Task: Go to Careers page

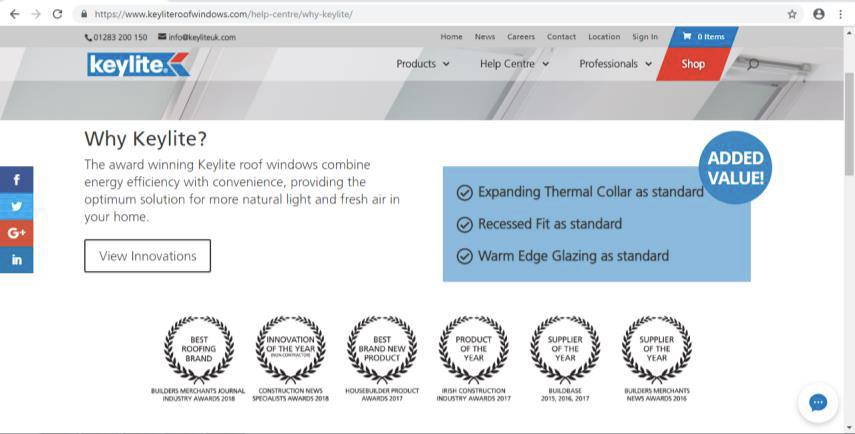Action: [x=521, y=37]
